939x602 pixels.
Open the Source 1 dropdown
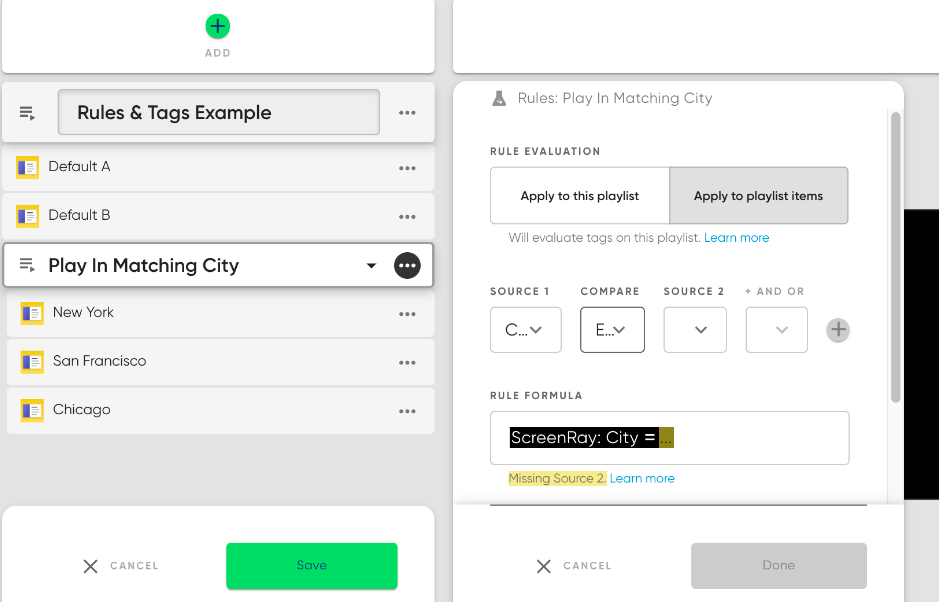[526, 330]
